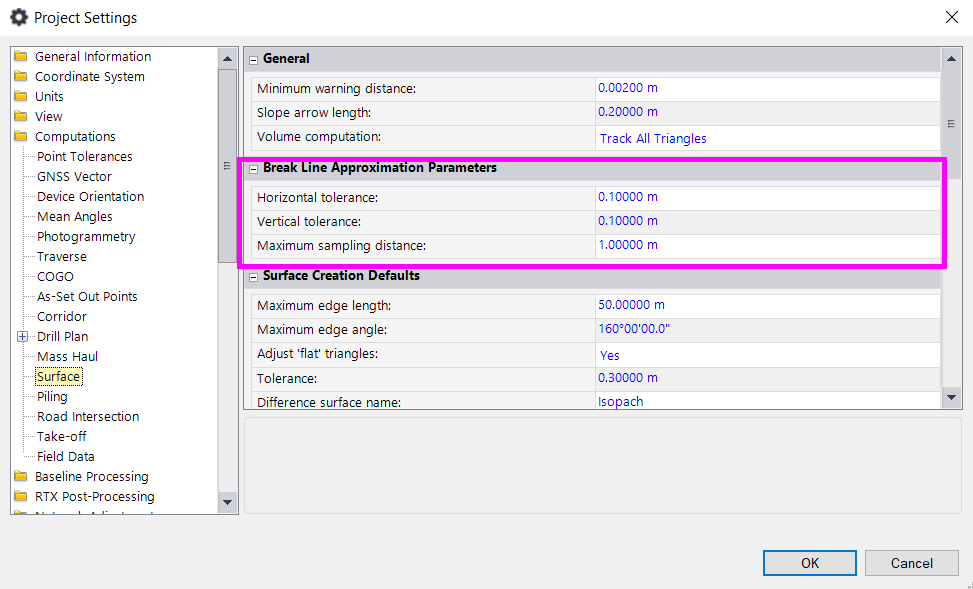Click the Computations folder icon

click(21, 137)
